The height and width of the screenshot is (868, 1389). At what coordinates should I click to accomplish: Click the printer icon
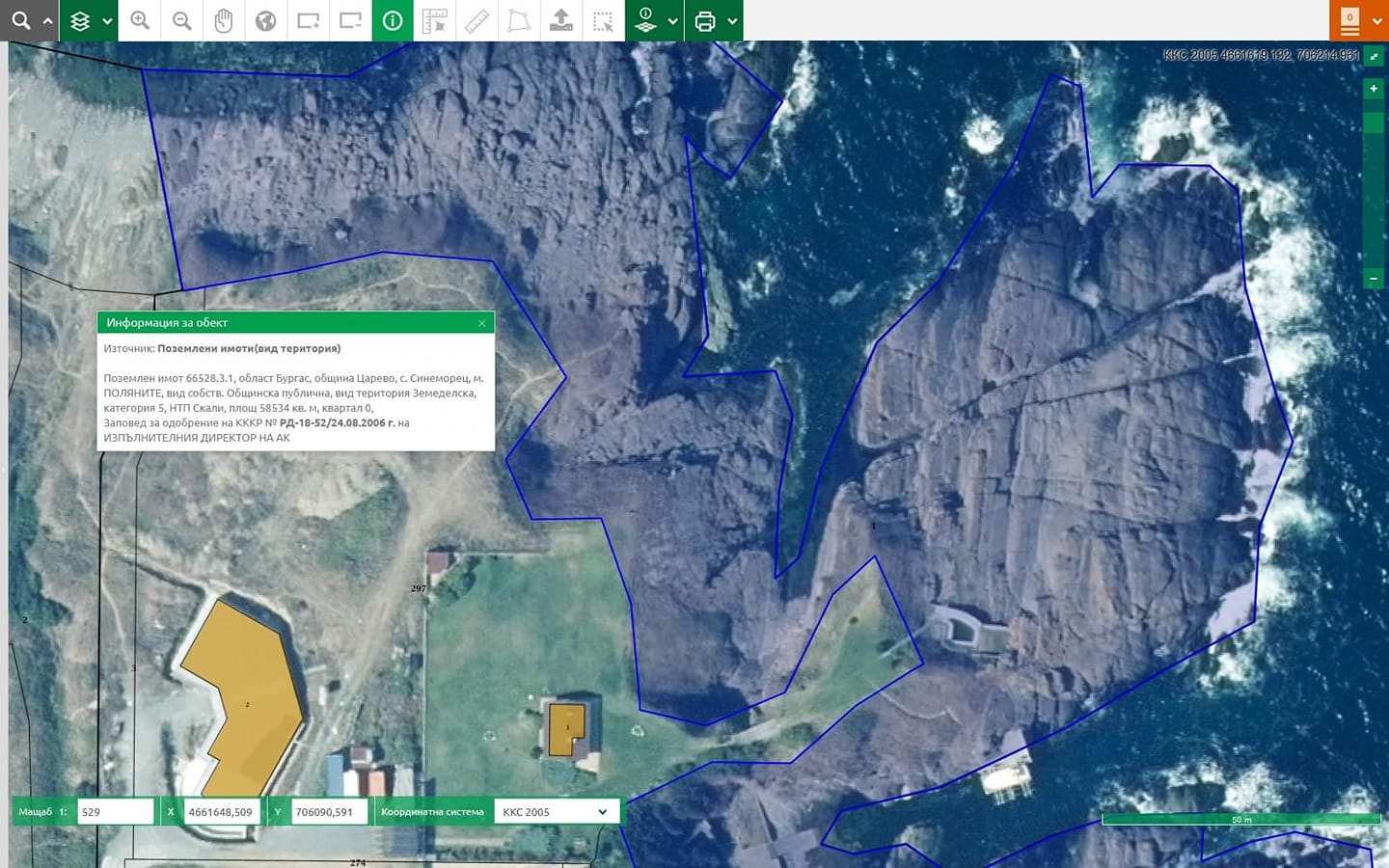(705, 20)
